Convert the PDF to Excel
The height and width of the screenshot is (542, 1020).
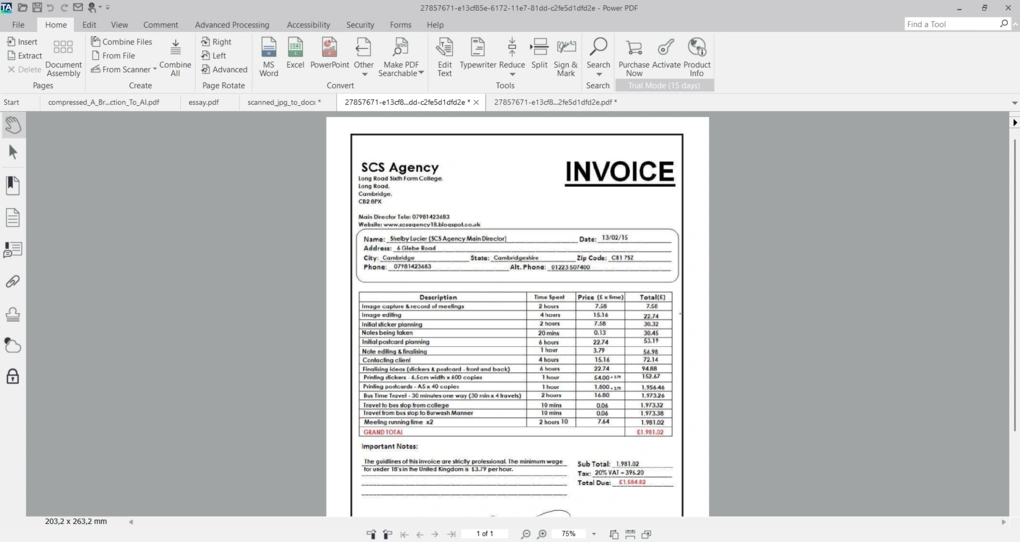[295, 53]
